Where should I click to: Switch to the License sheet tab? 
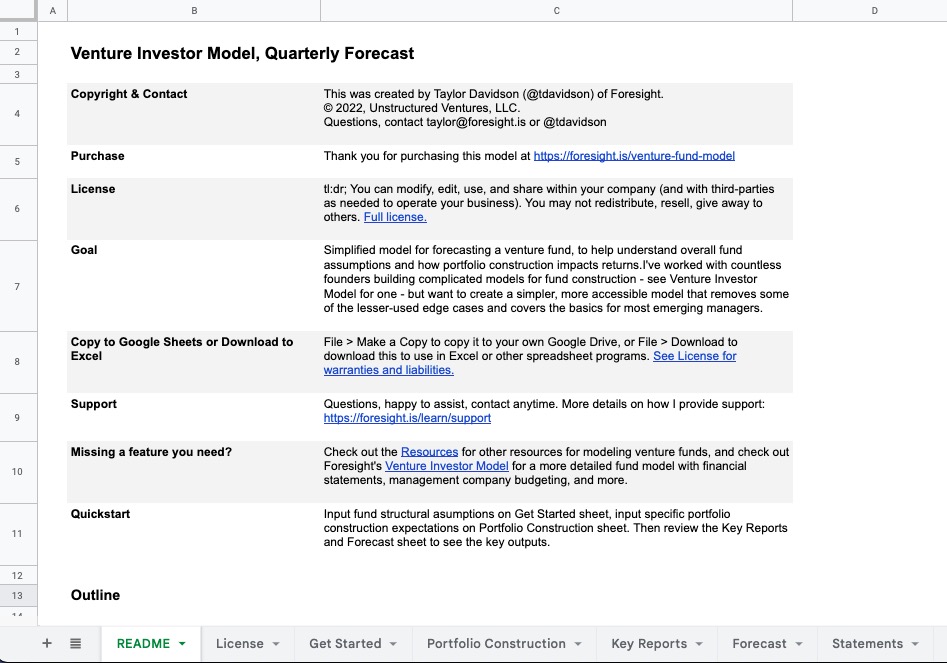coord(240,644)
